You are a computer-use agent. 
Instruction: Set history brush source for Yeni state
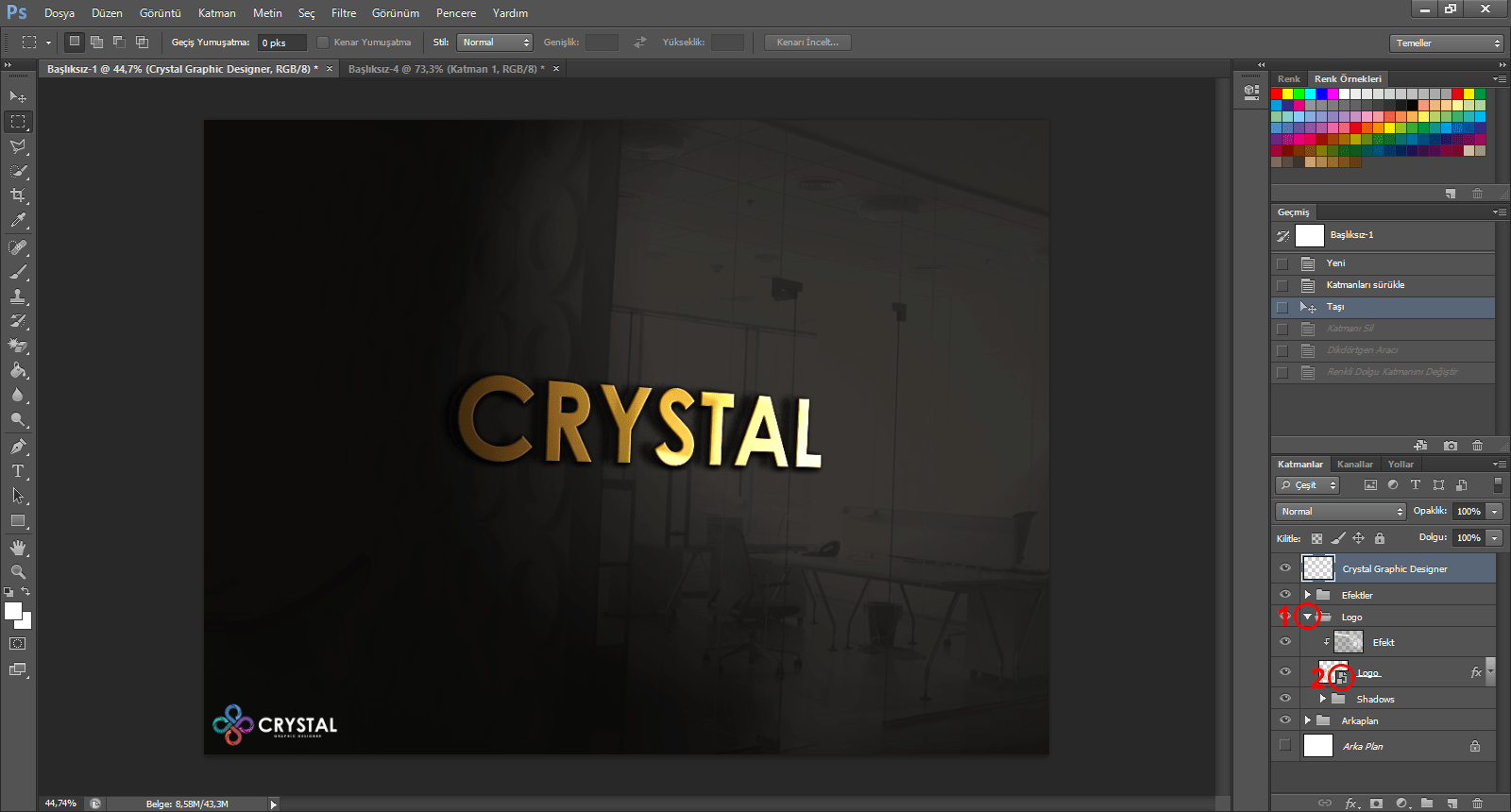click(x=1282, y=263)
